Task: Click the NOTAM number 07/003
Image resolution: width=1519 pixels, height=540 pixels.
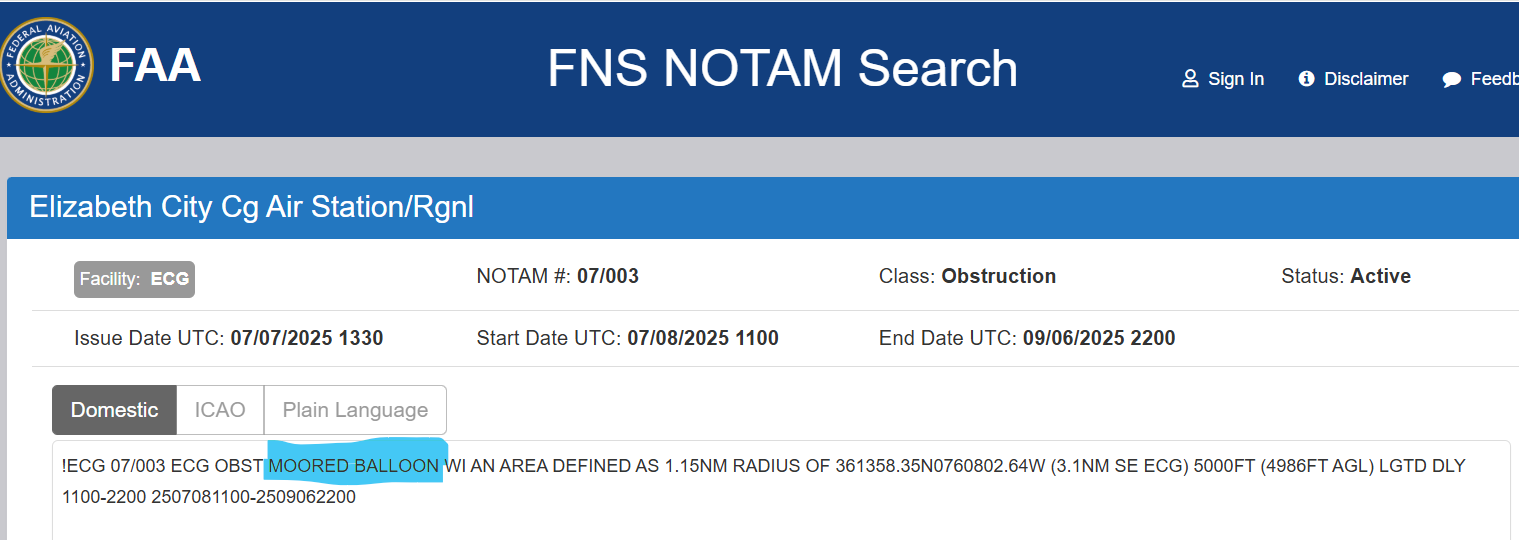Action: point(608,276)
